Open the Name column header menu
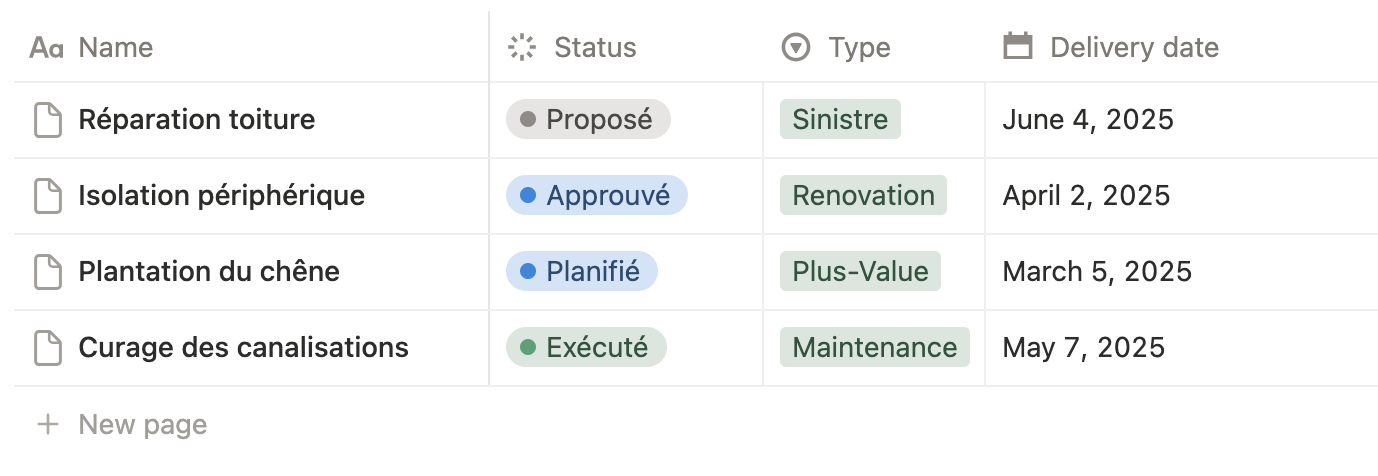1378x476 pixels. point(116,47)
